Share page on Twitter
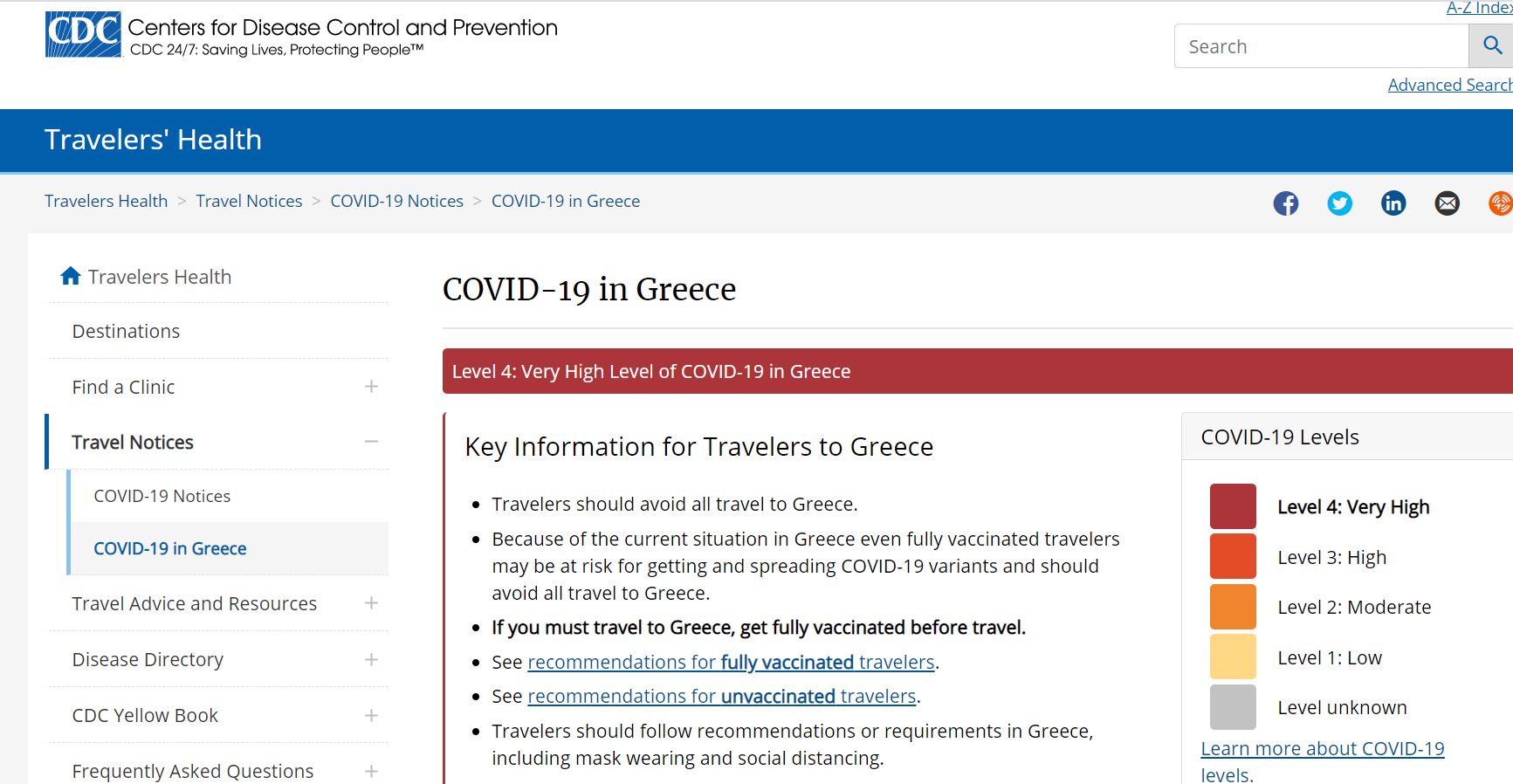The width and height of the screenshot is (1513, 784). pos(1339,203)
